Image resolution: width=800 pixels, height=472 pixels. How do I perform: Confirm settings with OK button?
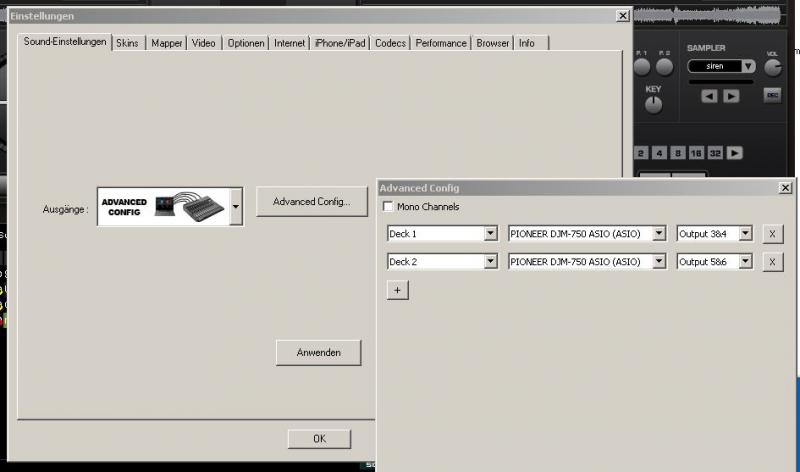(319, 439)
